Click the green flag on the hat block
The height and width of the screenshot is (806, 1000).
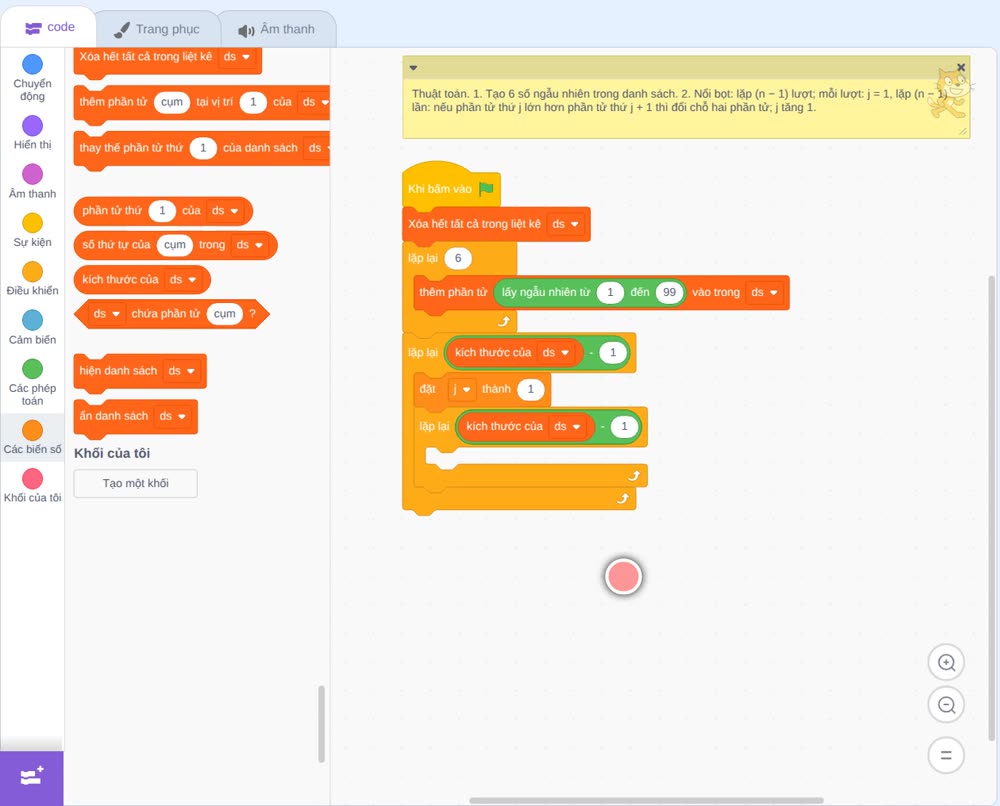click(x=486, y=189)
